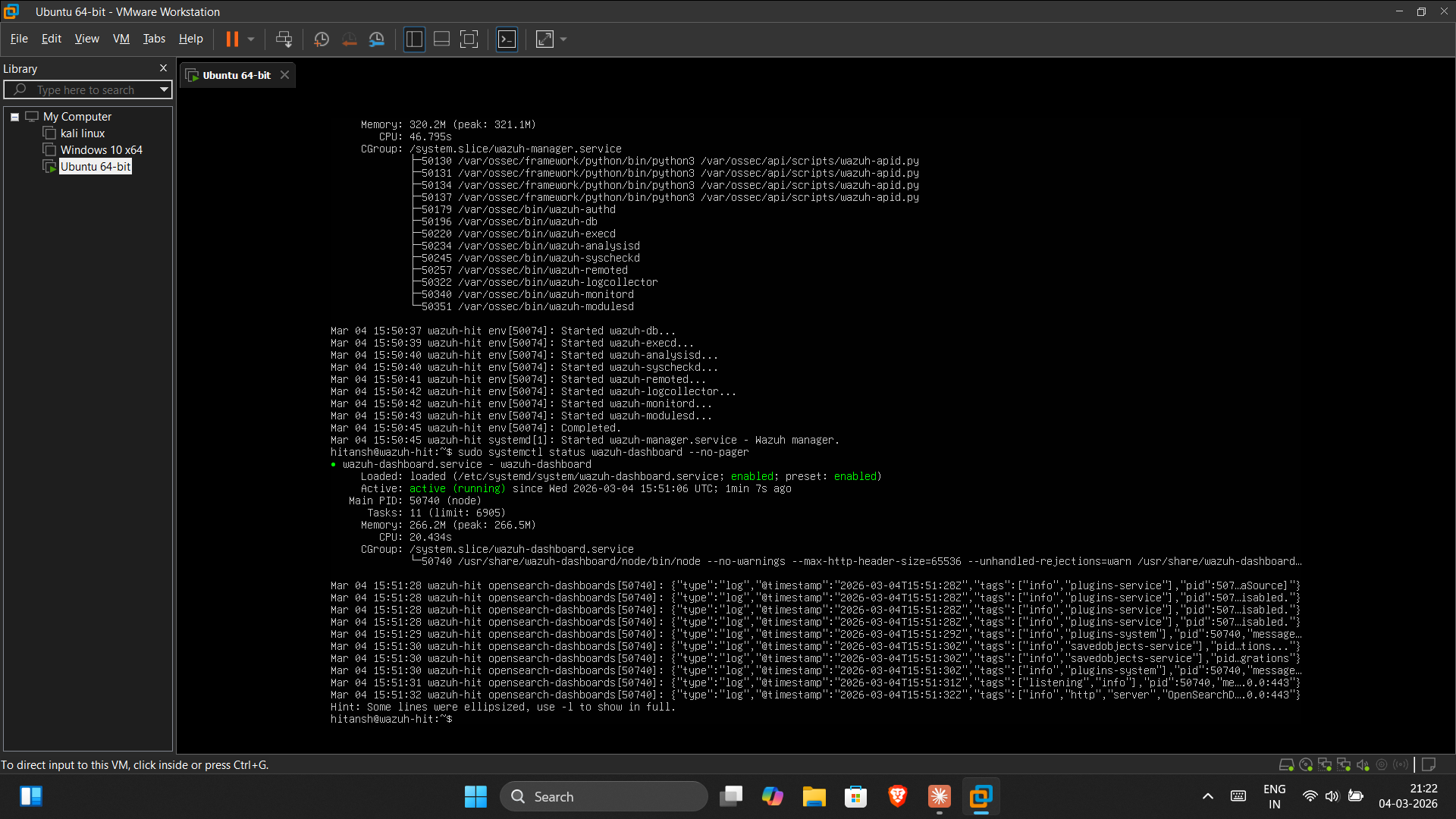The height and width of the screenshot is (819, 1456).
Task: Launch Copilot from the taskbar
Action: [773, 797]
